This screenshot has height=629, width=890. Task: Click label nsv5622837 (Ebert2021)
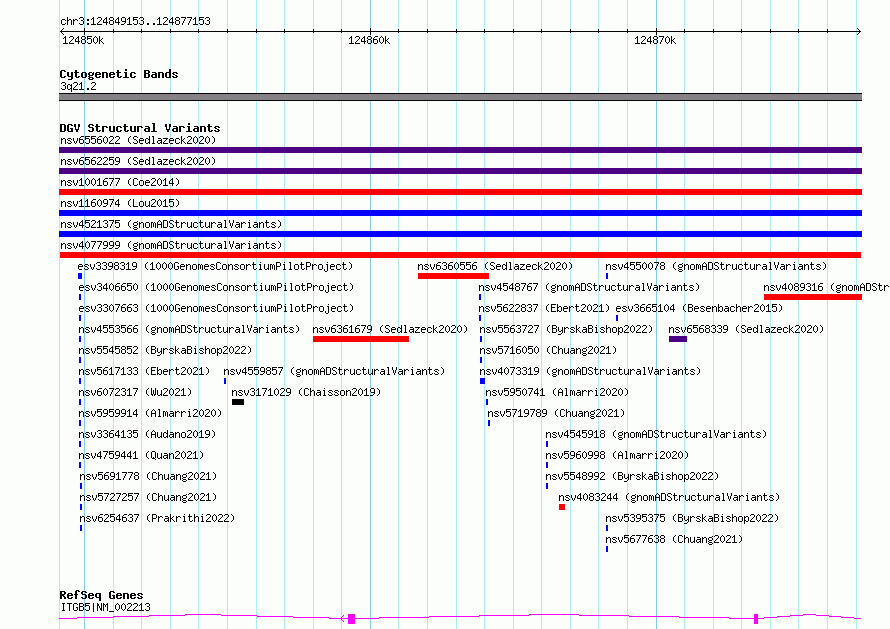tap(544, 308)
